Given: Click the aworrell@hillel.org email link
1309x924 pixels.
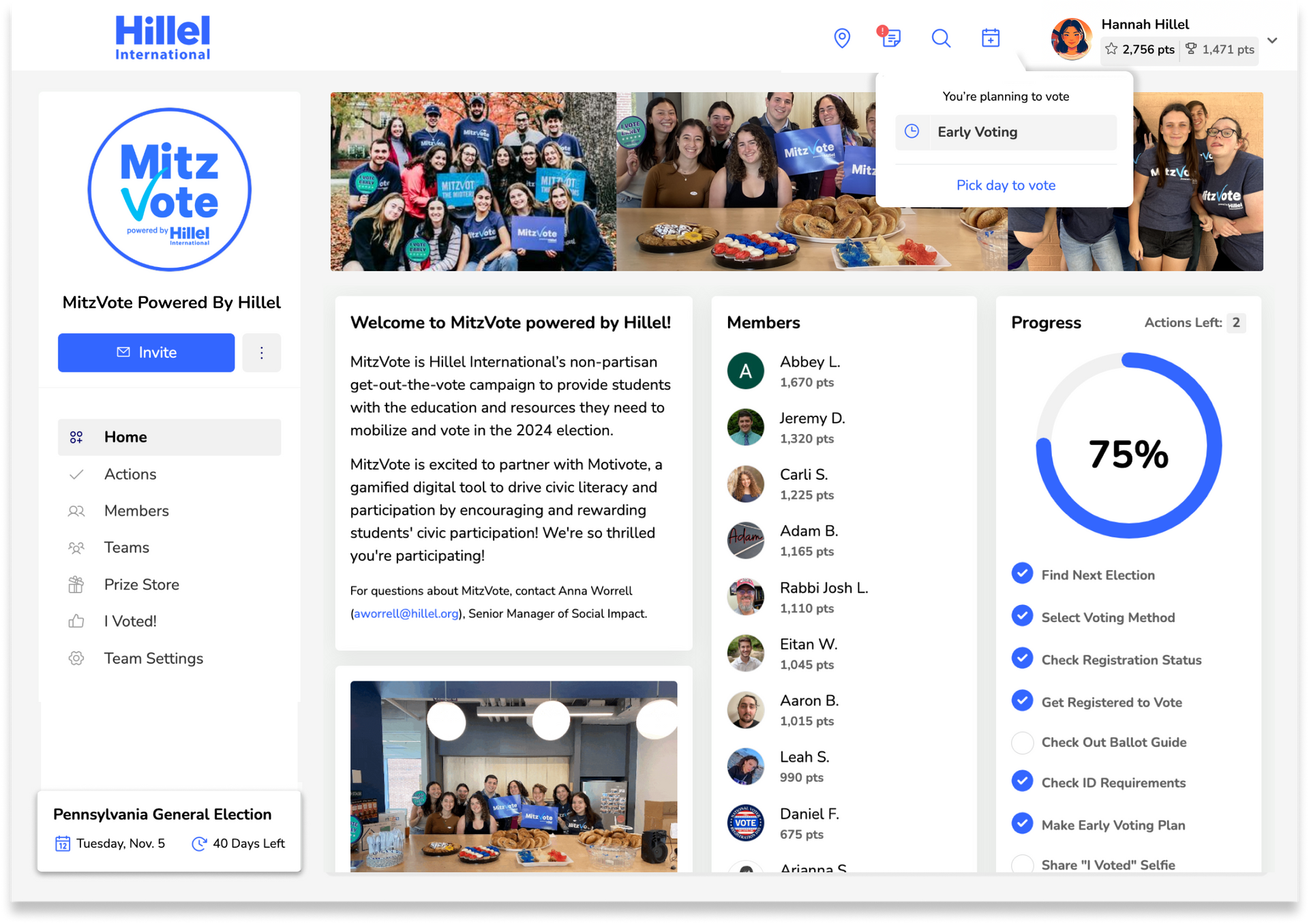Looking at the screenshot, I should click(406, 613).
